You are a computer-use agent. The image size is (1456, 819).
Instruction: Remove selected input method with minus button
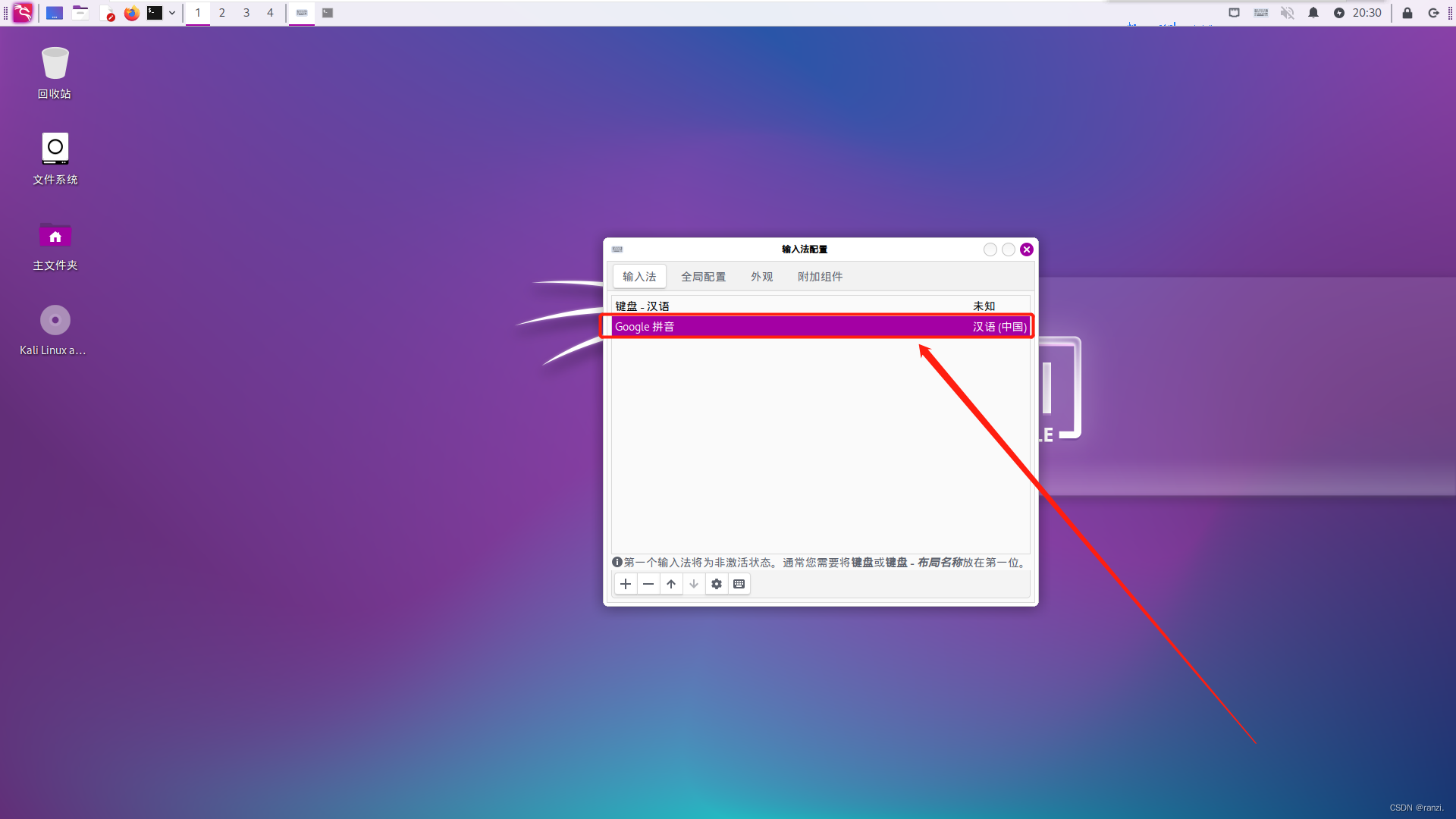(648, 584)
